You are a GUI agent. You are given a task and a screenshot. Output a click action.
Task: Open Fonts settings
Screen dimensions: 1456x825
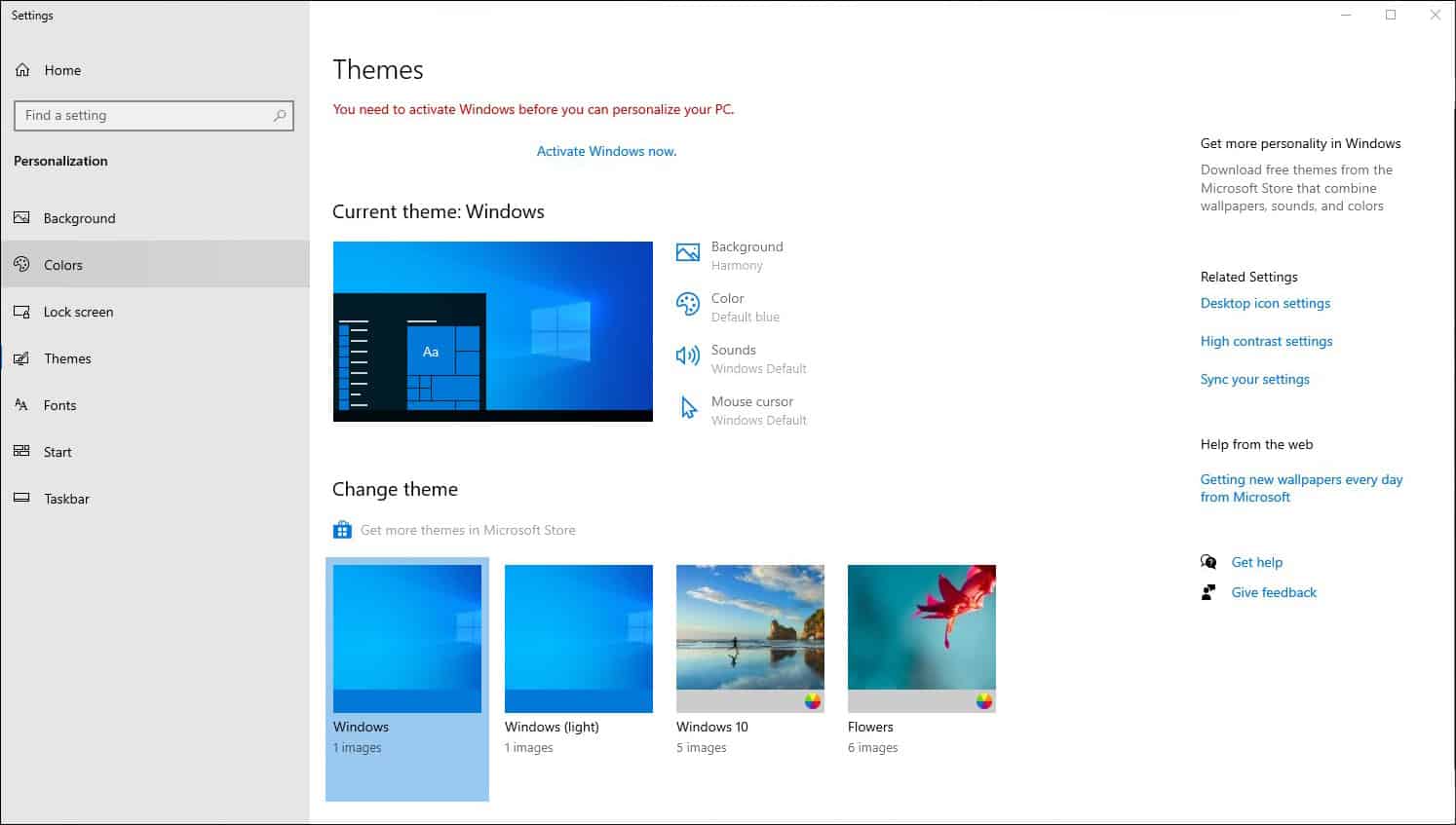[x=155, y=405]
